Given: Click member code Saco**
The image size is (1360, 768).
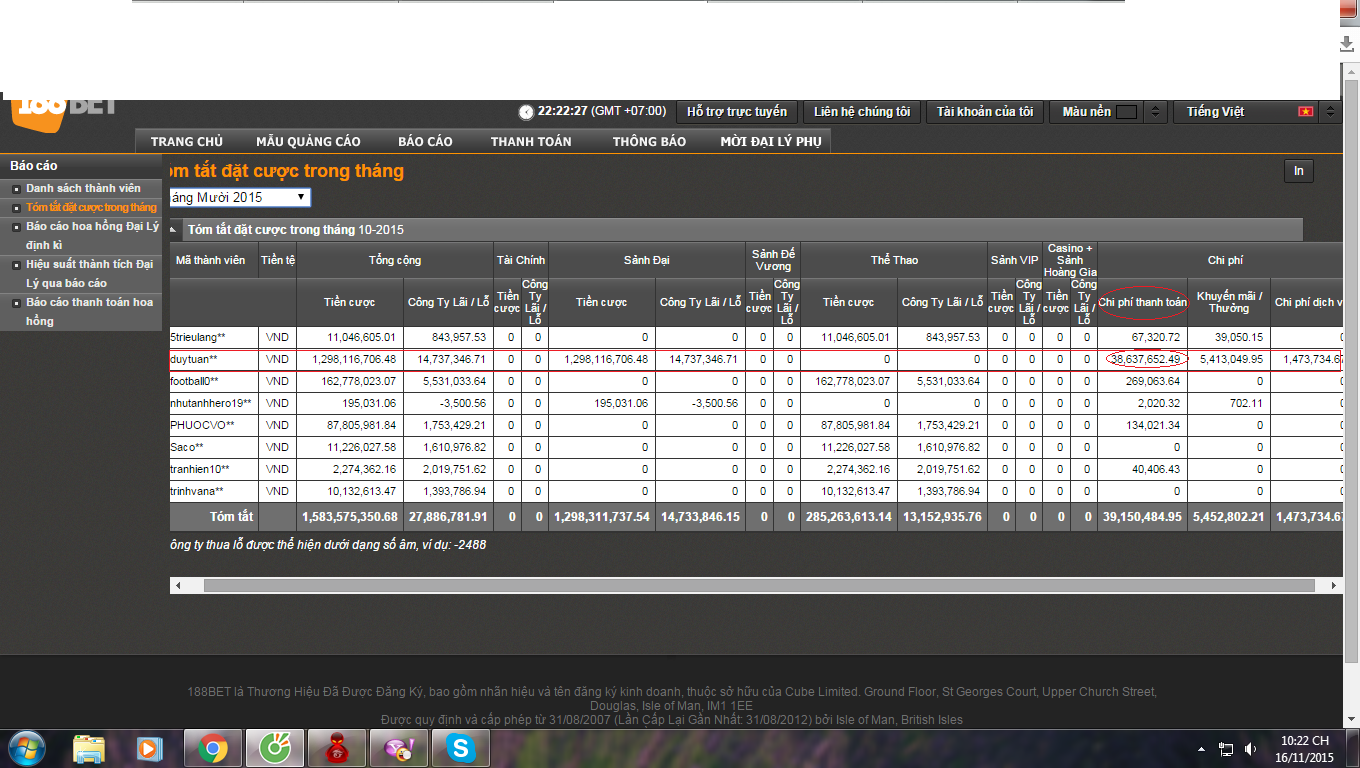Looking at the screenshot, I should (x=184, y=448).
